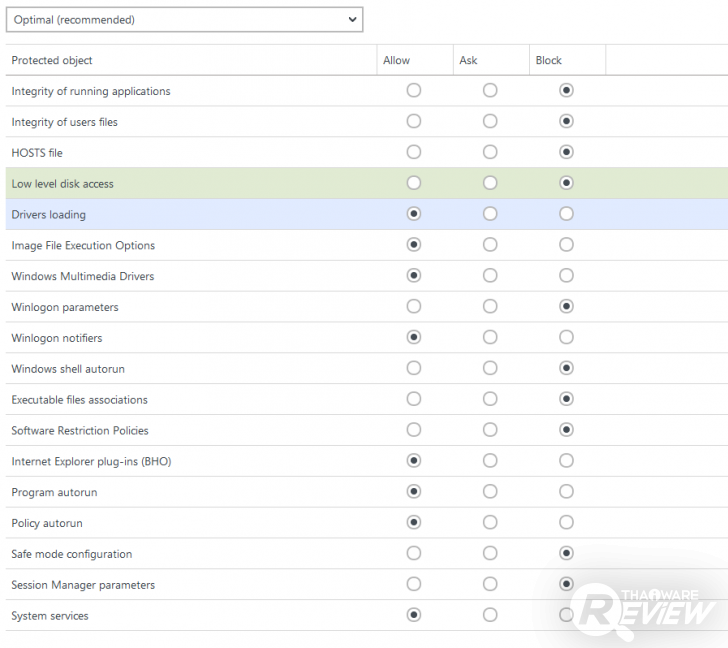Screen dimensions: 728x648
Task: Set Session Manager parameters to Ask
Action: point(490,584)
